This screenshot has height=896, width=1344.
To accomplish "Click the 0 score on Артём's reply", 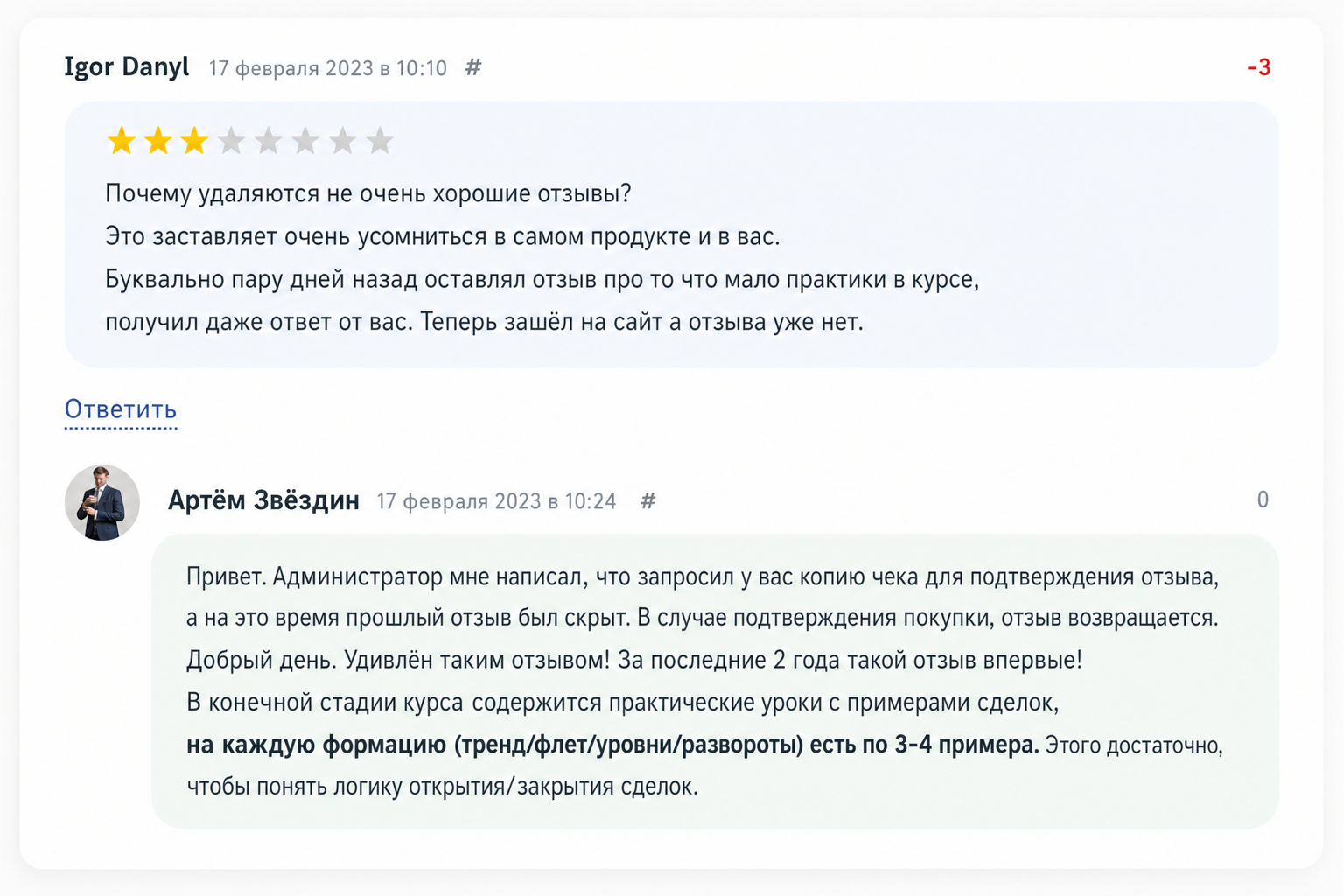I will pyautogui.click(x=1263, y=500).
